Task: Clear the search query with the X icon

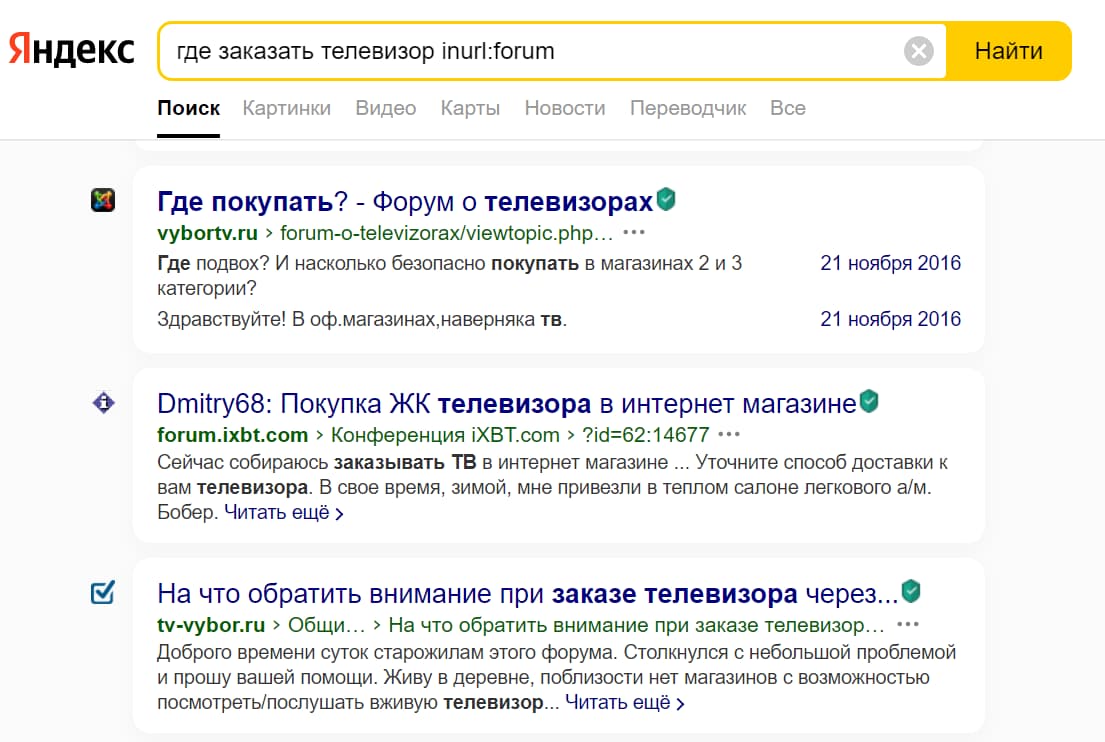Action: tap(918, 51)
